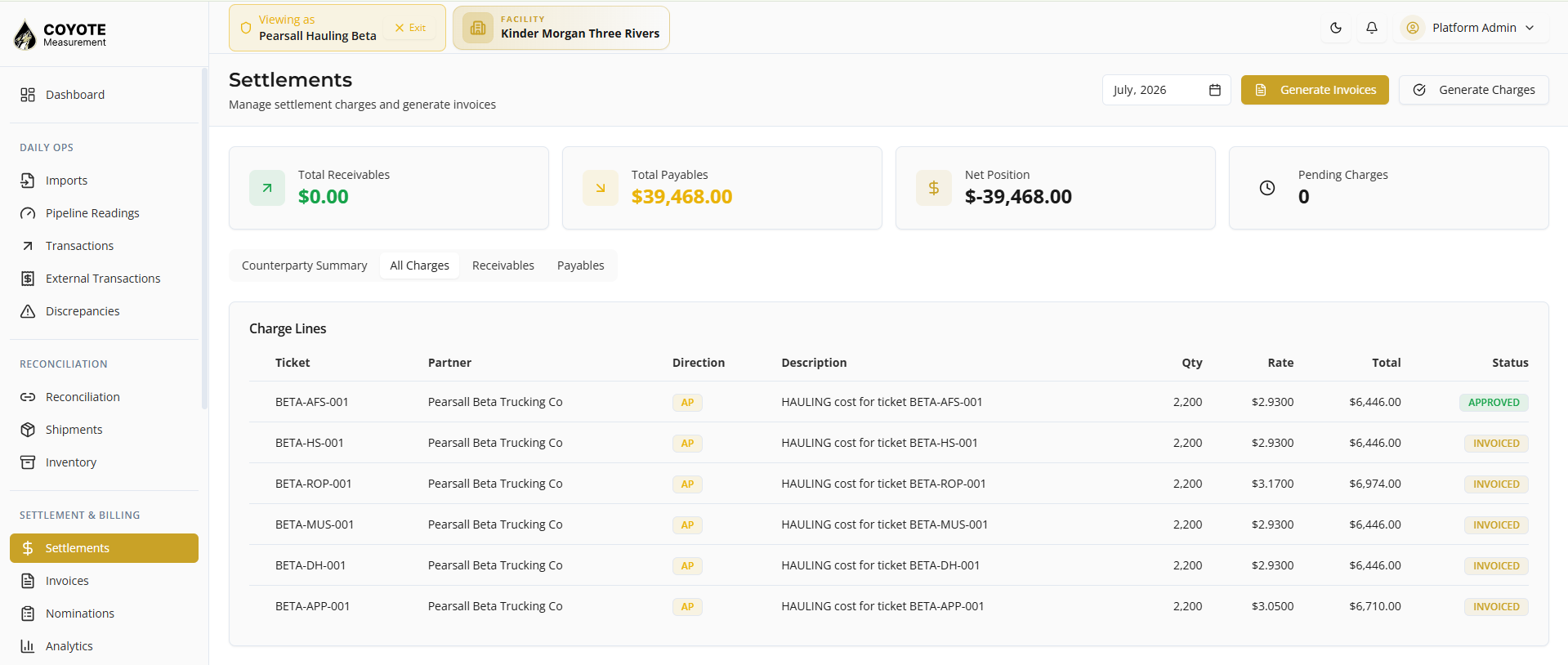The image size is (1568, 665).
Task: Open Reconciliation page
Action: pyautogui.click(x=104, y=397)
